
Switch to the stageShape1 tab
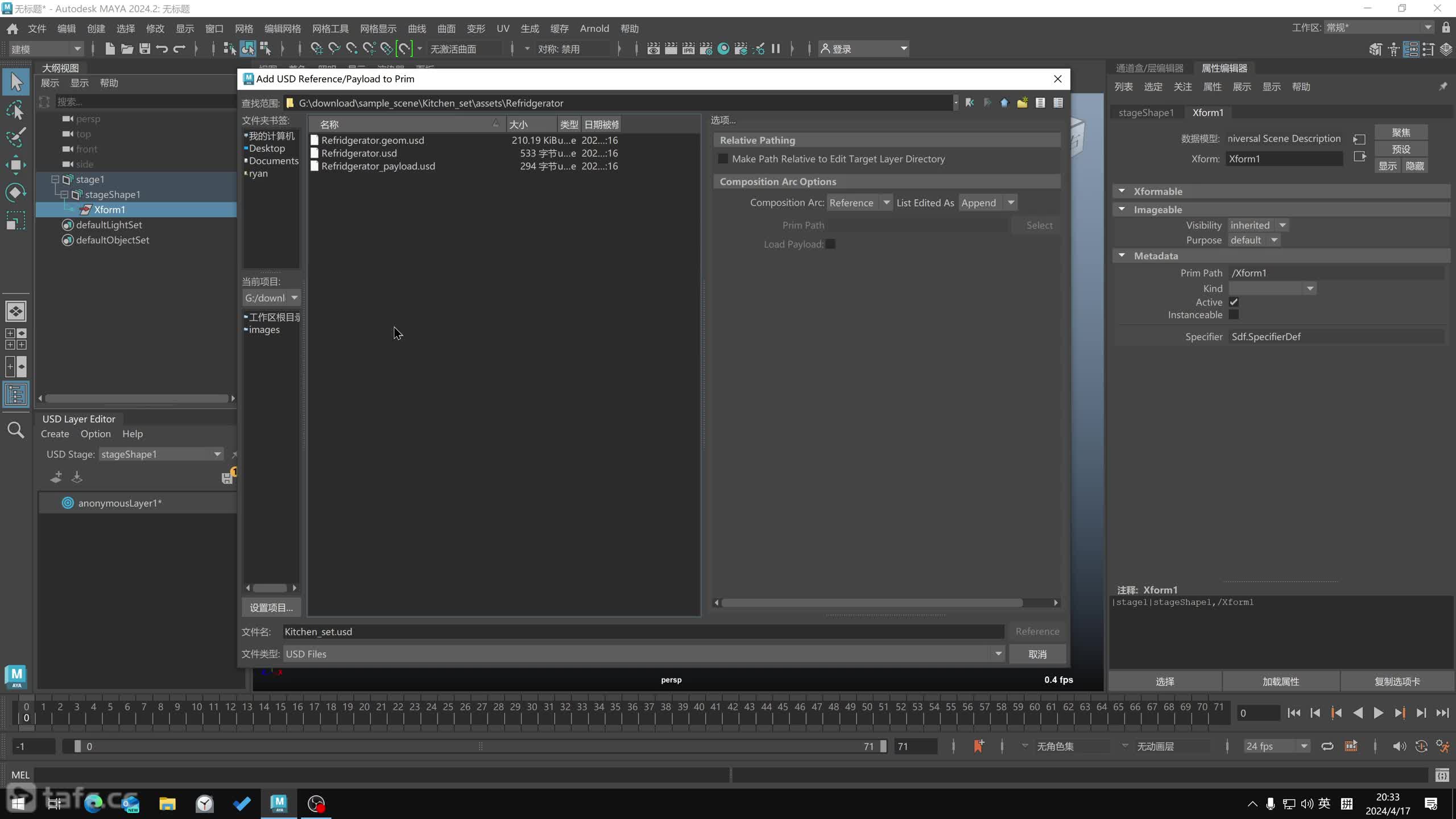[x=1146, y=113]
